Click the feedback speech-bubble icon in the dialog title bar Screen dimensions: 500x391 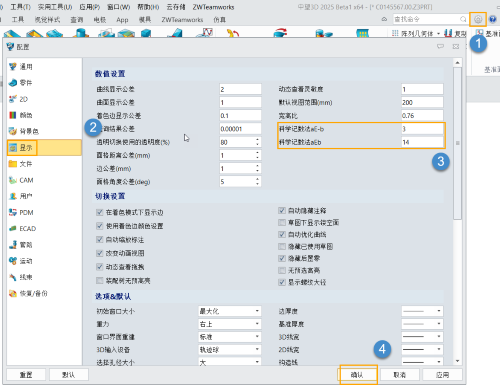[440, 46]
